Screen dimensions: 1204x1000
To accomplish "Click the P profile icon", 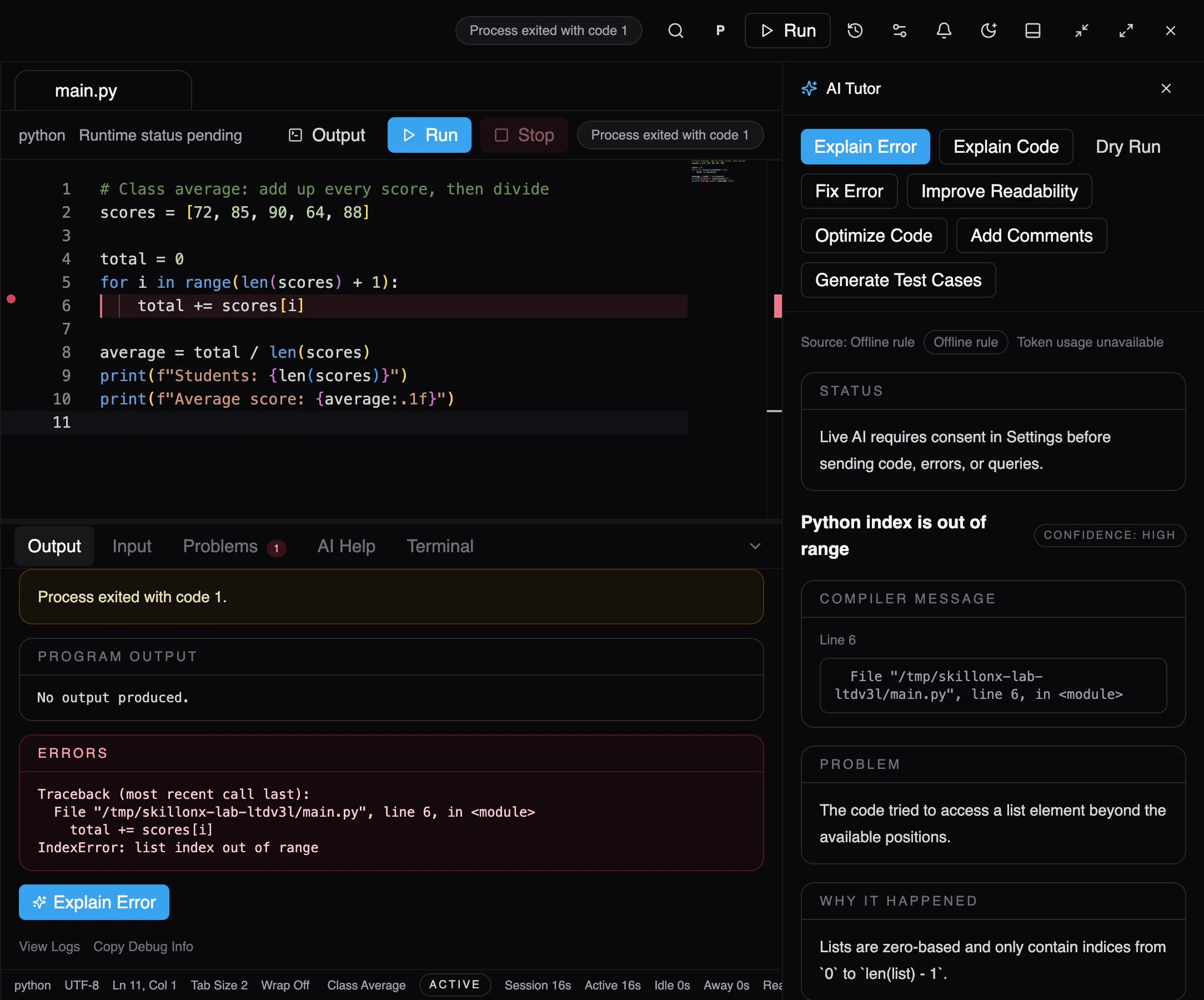I will coord(720,31).
